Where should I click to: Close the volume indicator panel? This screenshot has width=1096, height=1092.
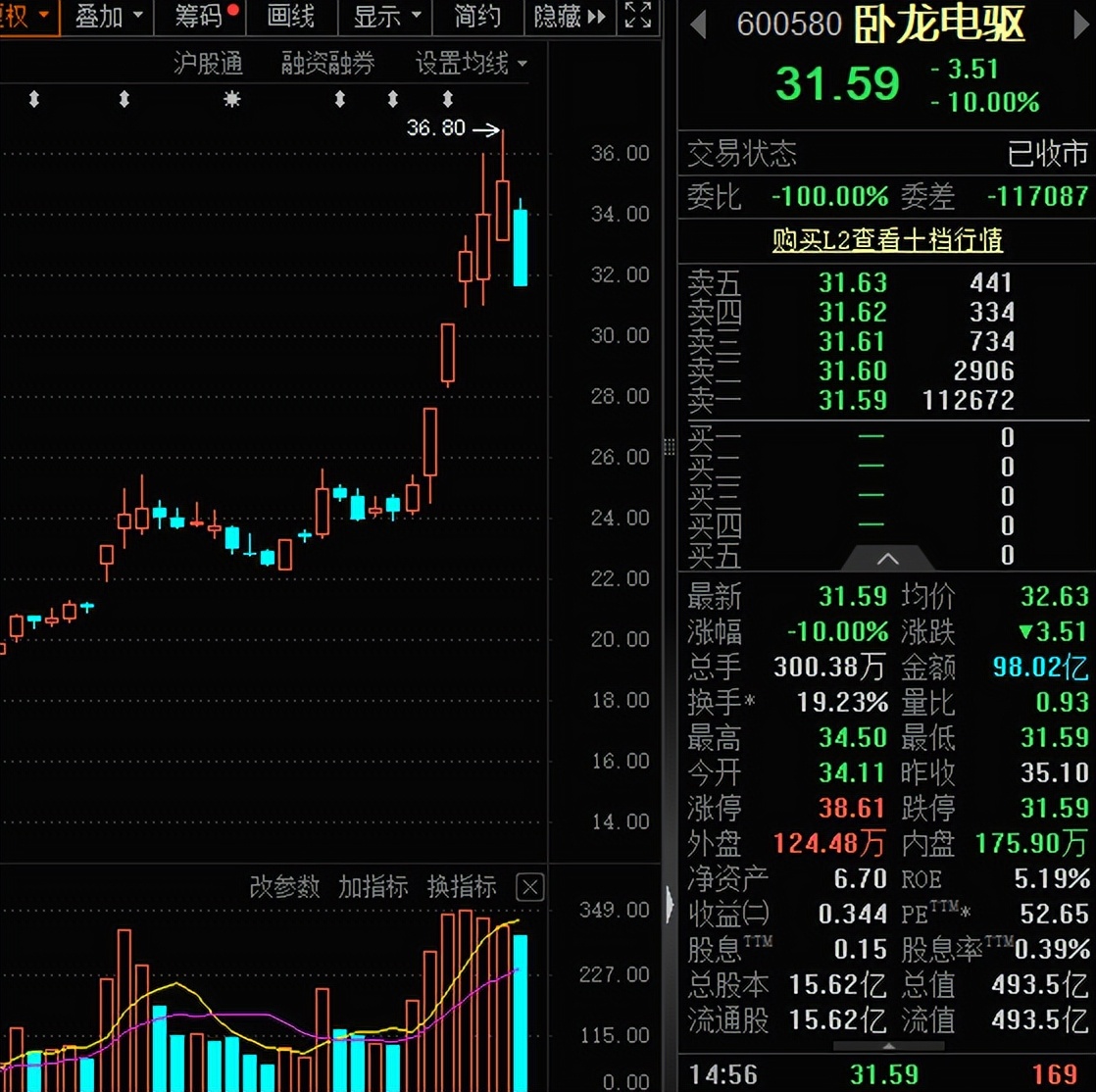(529, 888)
